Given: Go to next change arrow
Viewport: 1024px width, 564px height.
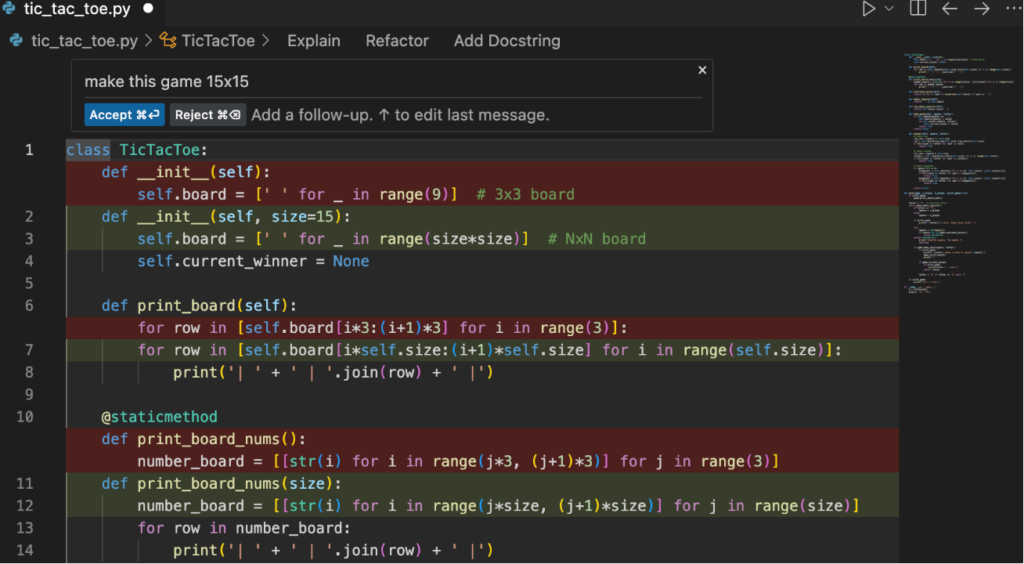Looking at the screenshot, I should [982, 9].
